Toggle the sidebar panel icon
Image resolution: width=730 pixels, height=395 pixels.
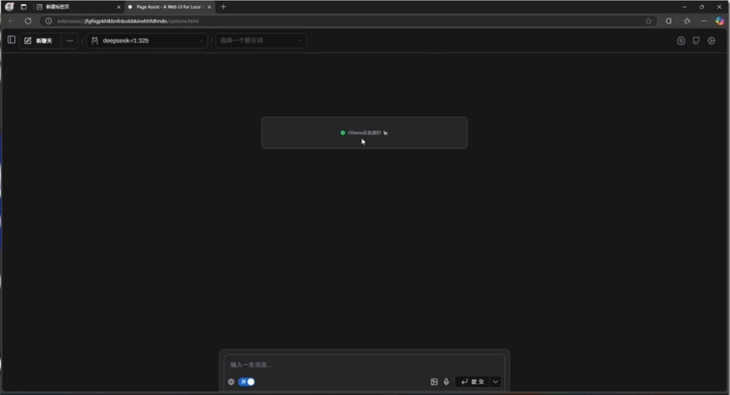(x=12, y=40)
